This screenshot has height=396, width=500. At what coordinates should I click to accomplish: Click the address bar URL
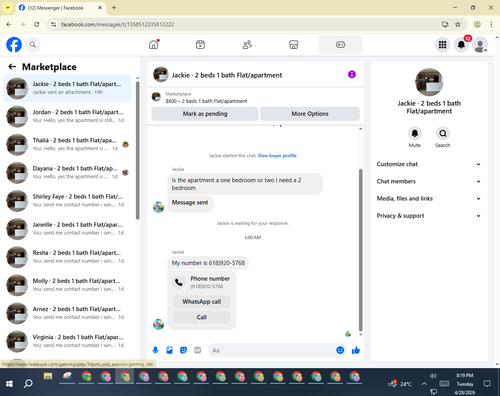pyautogui.click(x=117, y=24)
